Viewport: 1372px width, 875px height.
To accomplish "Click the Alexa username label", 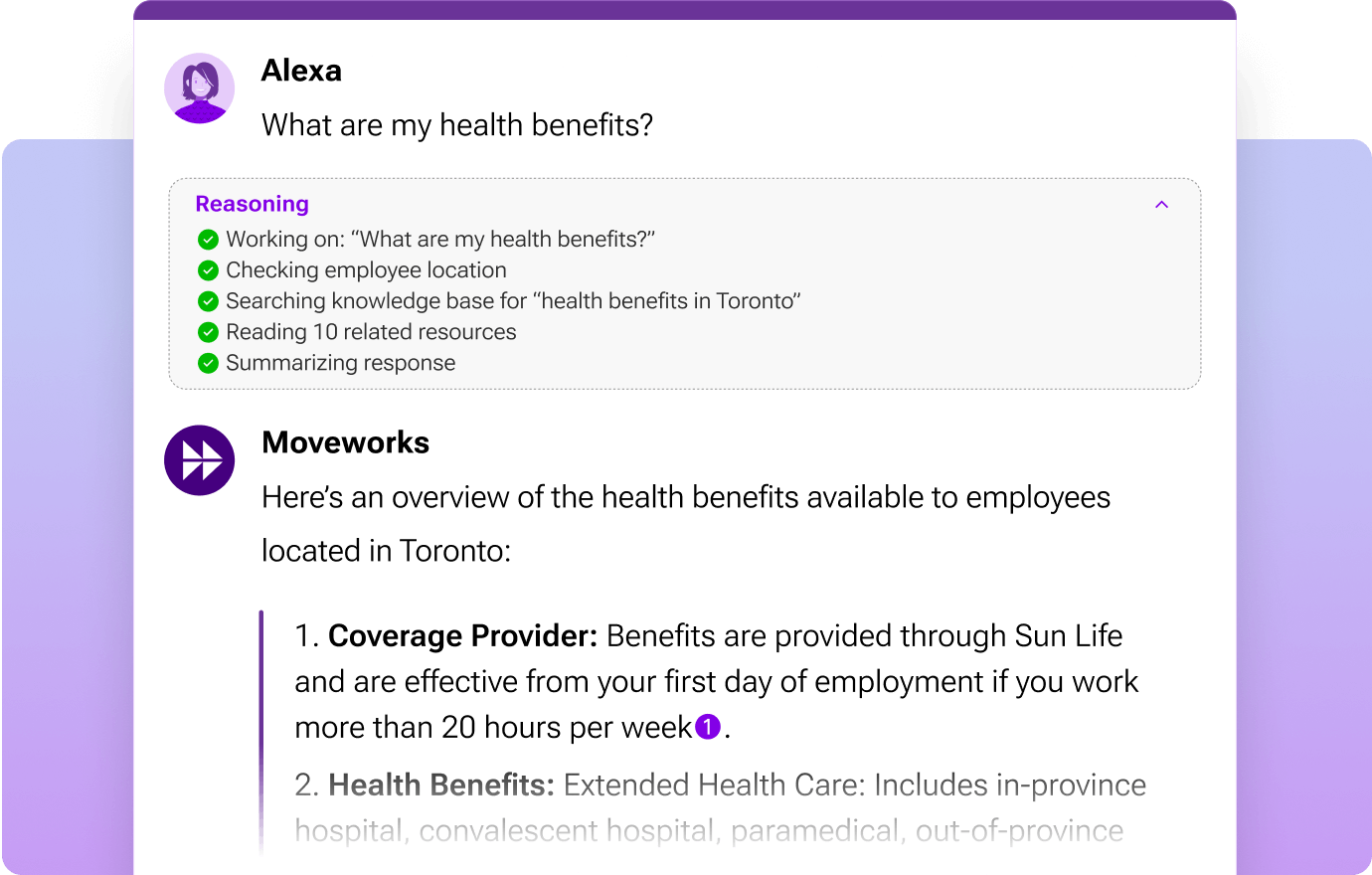I will tap(301, 71).
